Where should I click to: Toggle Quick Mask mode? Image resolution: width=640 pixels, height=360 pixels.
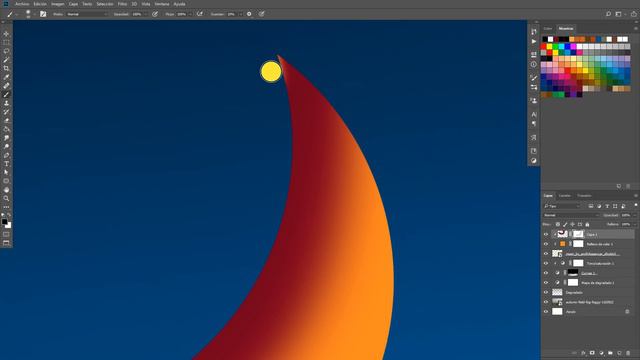pos(6,234)
